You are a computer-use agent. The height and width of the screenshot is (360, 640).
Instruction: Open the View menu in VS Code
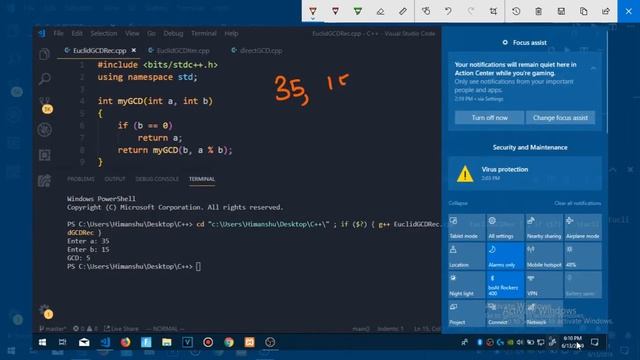tap(132, 33)
